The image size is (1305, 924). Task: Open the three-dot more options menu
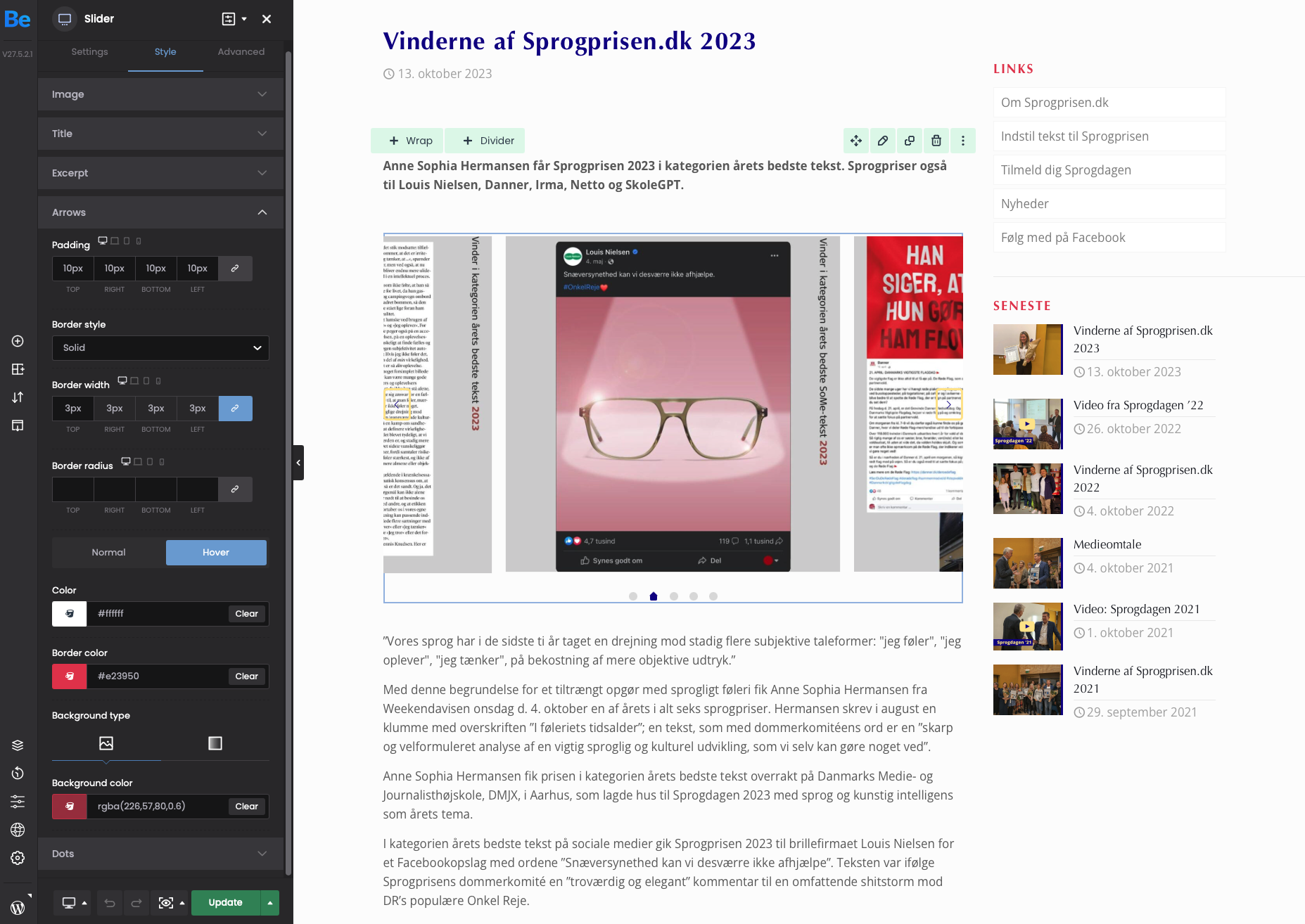tap(963, 141)
